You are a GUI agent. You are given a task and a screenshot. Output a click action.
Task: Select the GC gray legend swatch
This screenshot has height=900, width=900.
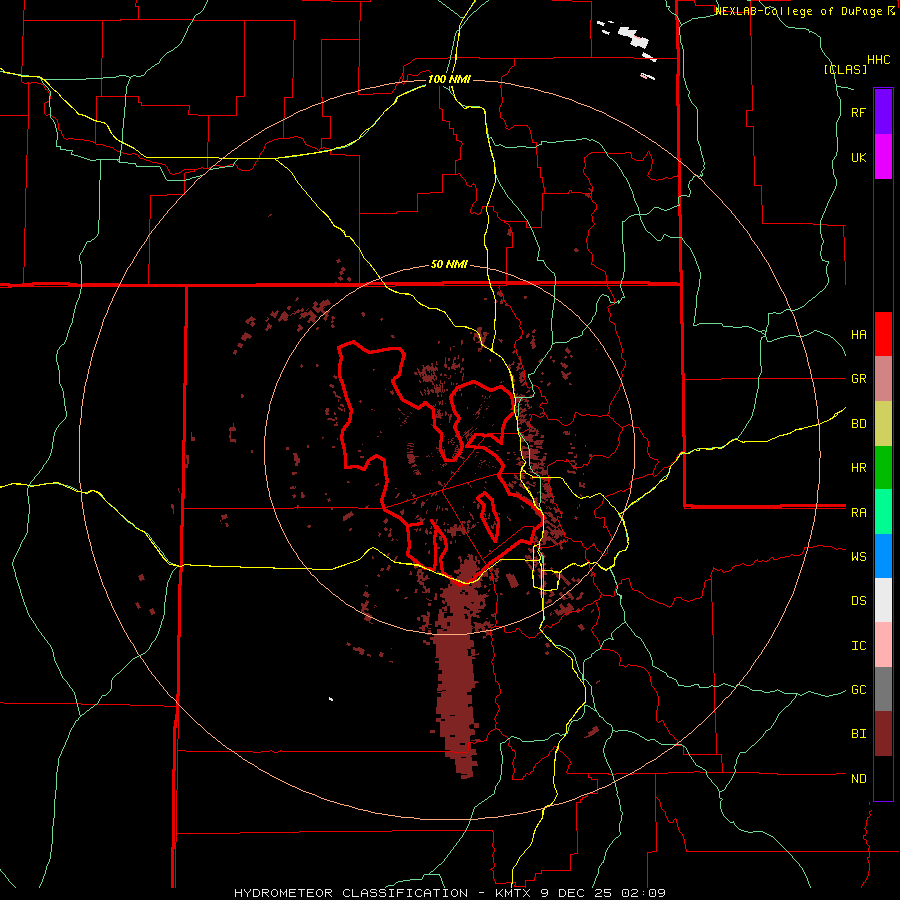tap(883, 689)
